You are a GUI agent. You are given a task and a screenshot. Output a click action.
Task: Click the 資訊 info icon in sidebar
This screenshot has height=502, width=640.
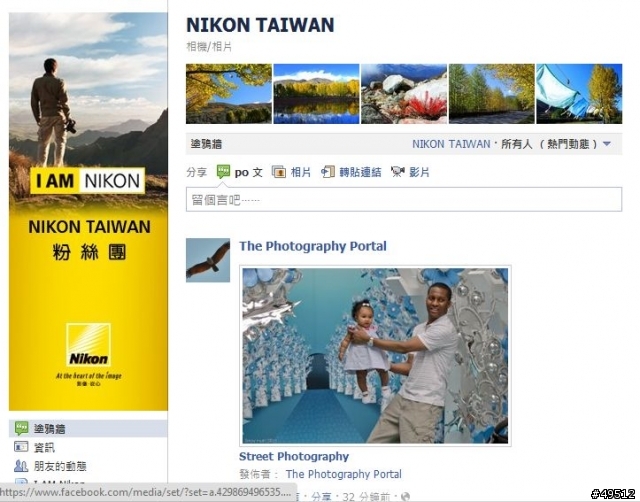(21, 447)
